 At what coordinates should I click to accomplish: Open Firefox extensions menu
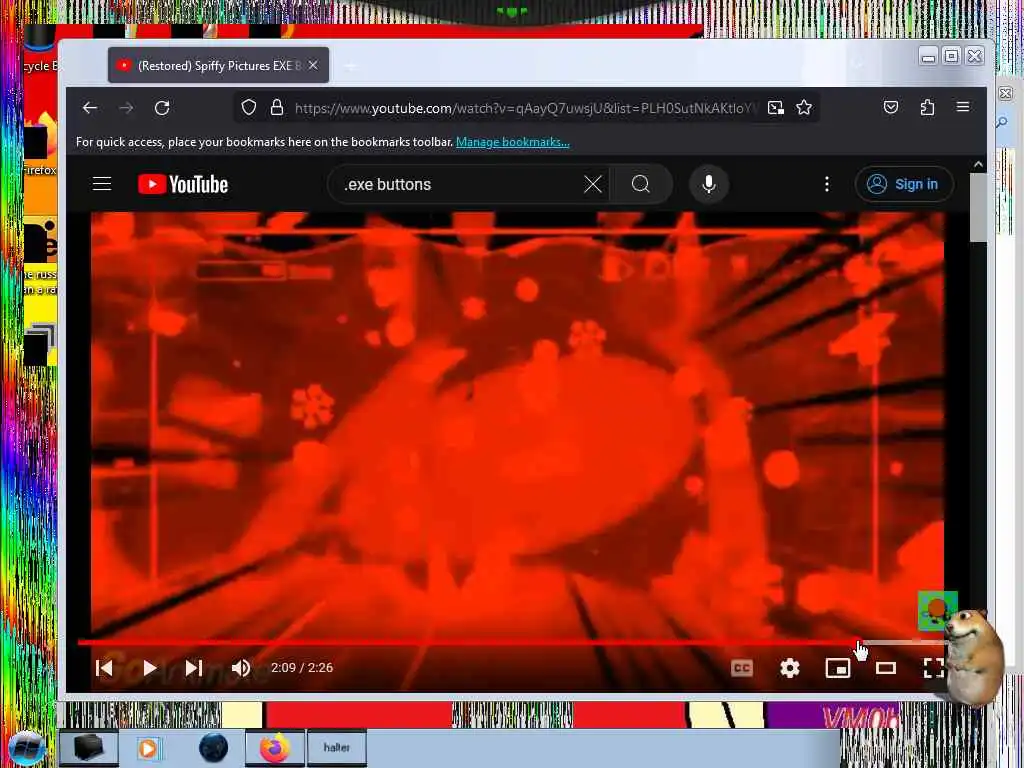point(927,107)
